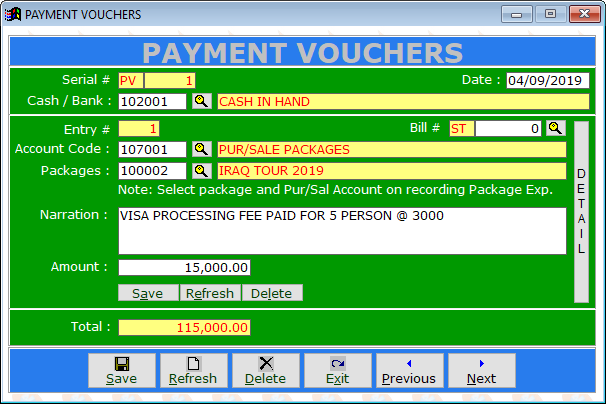This screenshot has height=404, width=606.
Task: Maximize the Payment Vouchers window
Action: click(550, 14)
